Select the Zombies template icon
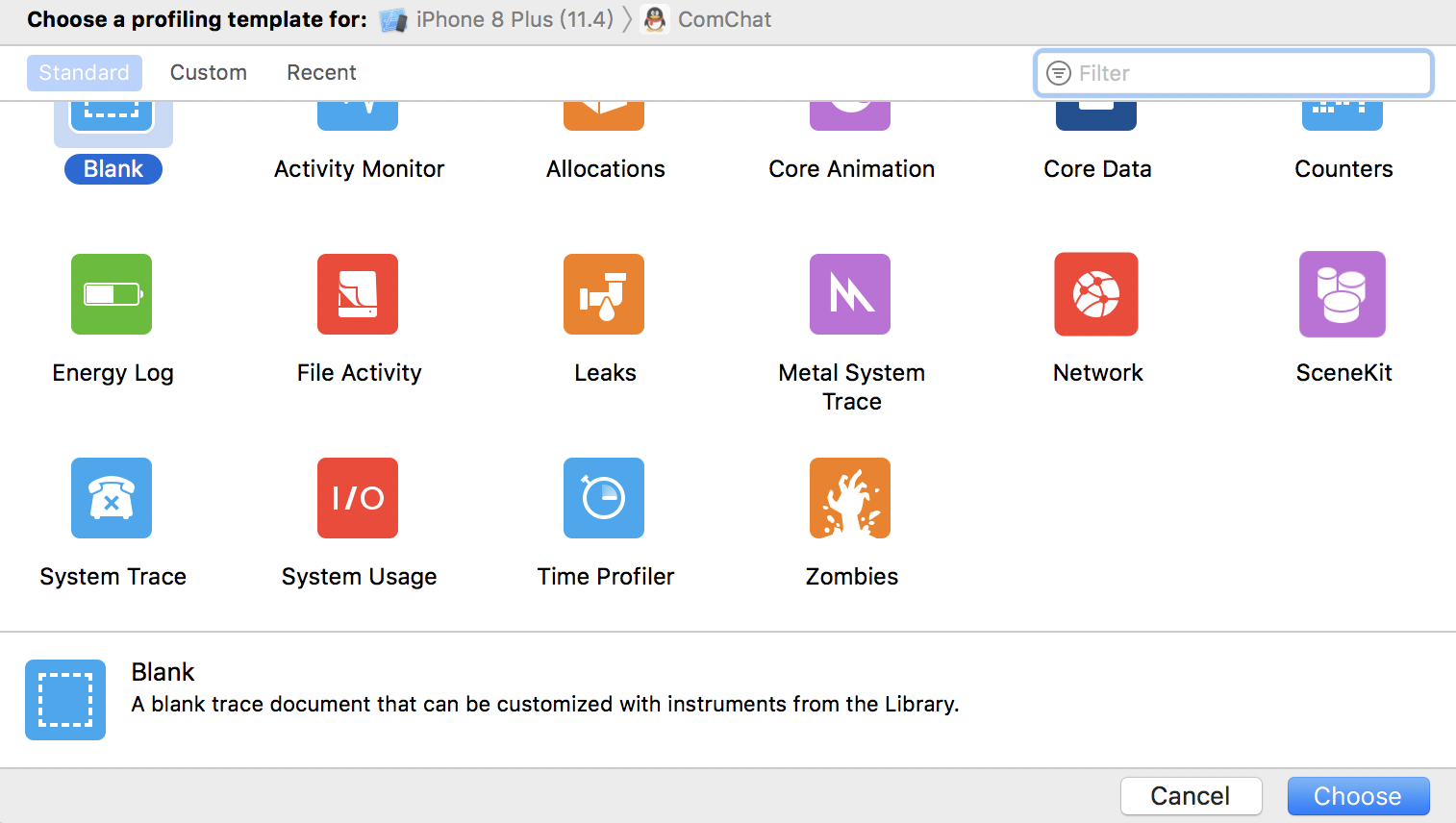 pos(850,498)
